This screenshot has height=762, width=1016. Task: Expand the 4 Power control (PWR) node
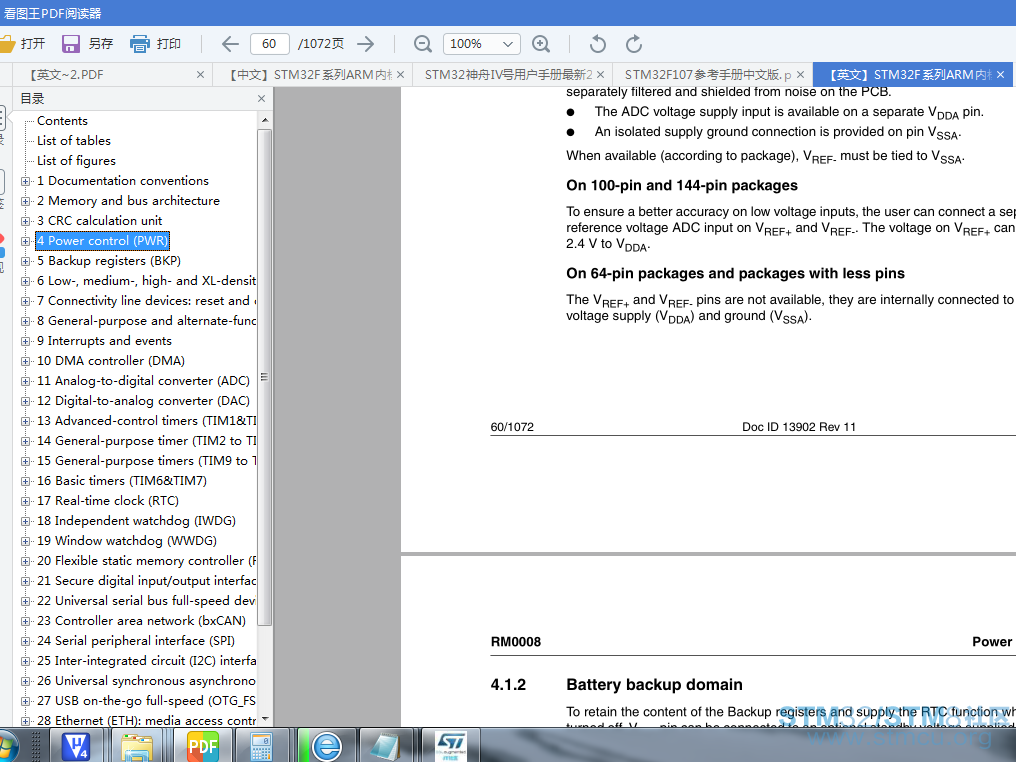point(25,241)
